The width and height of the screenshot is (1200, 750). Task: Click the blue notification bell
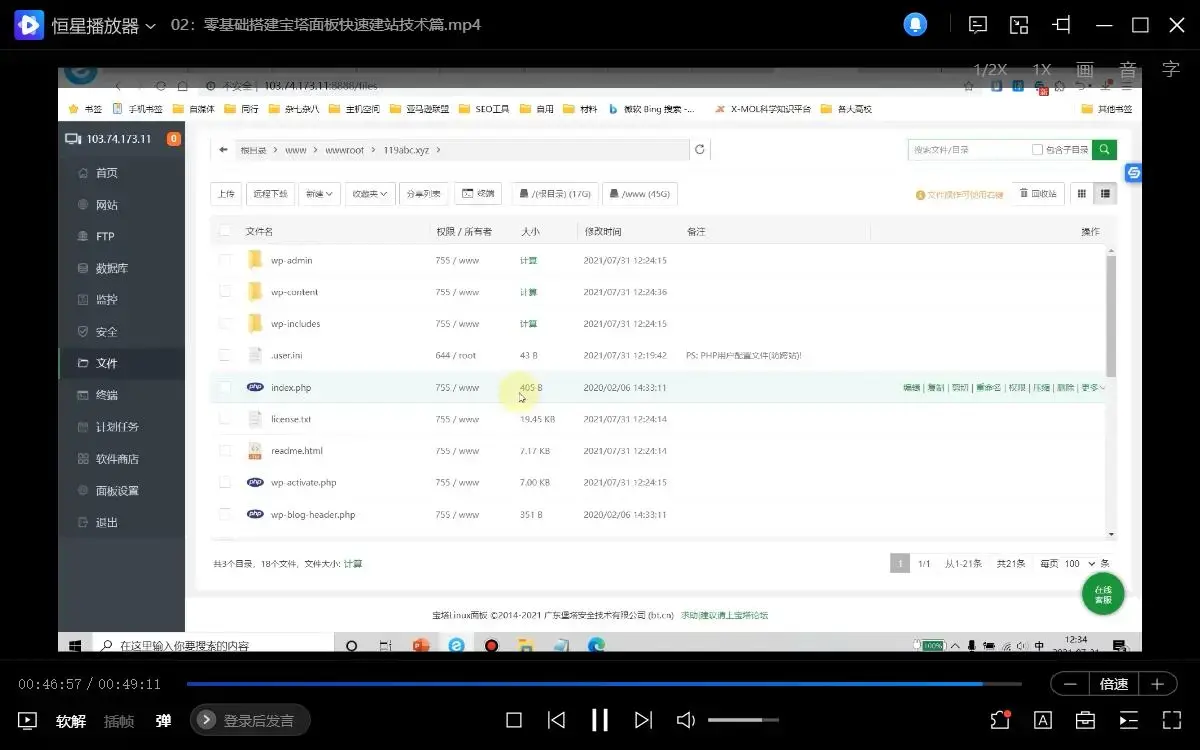point(915,25)
